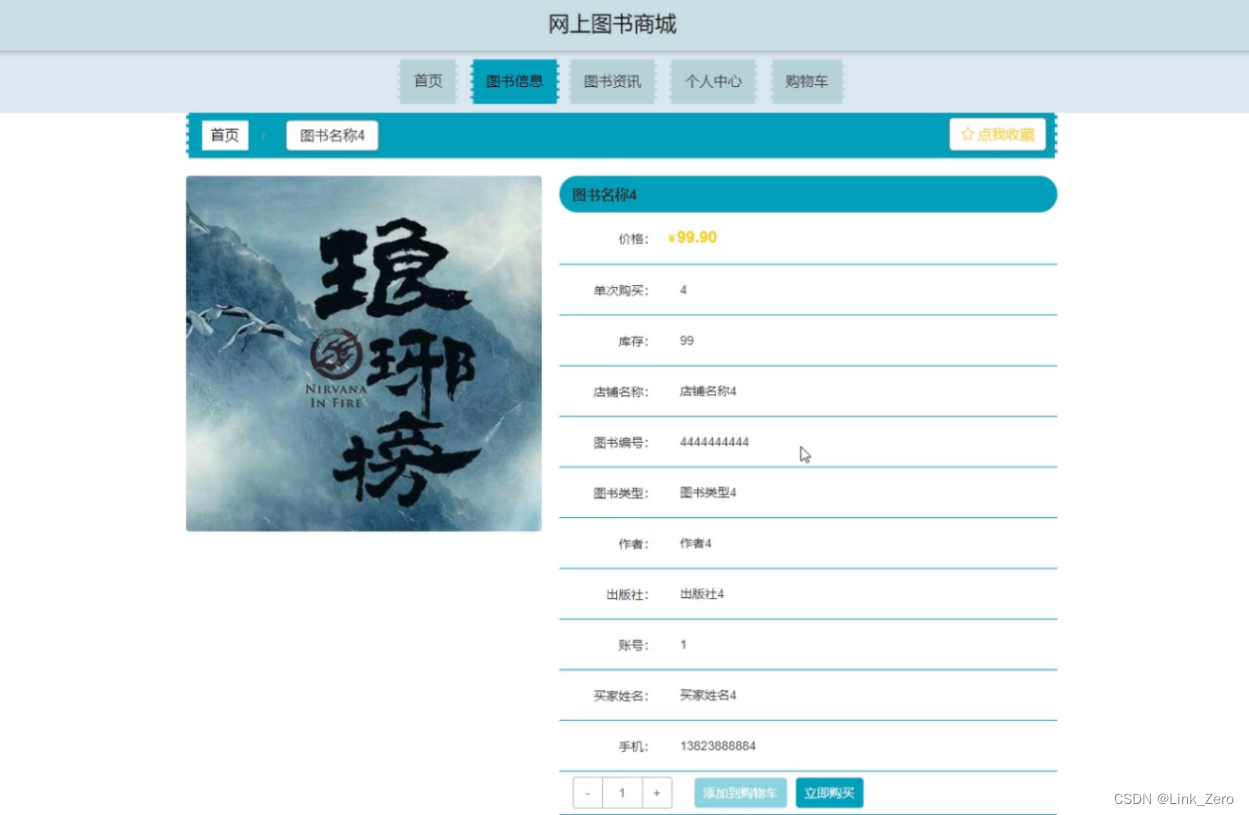Click the 首页 breadcrumb button

pyautogui.click(x=223, y=135)
